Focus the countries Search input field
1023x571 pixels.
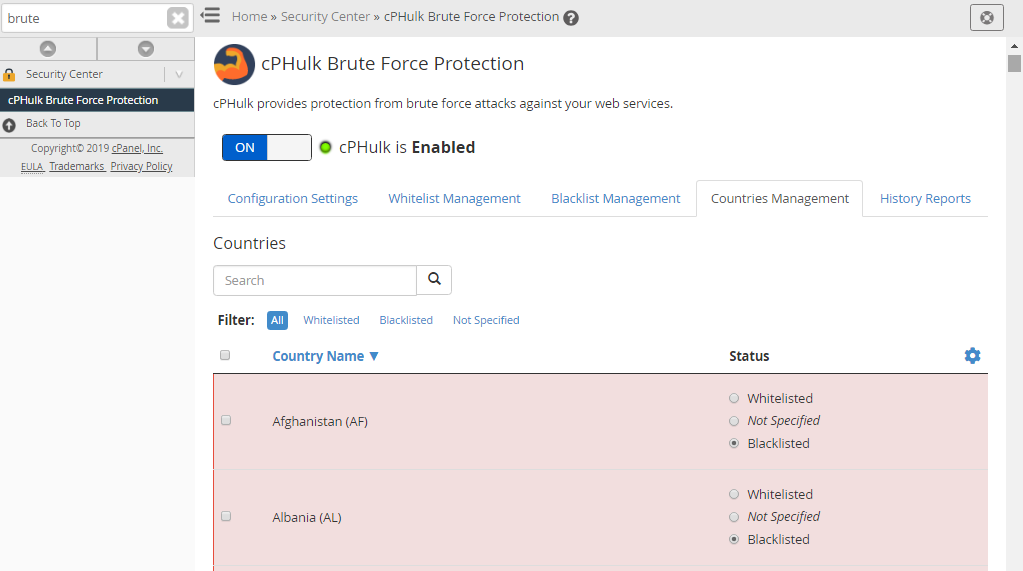(x=315, y=280)
